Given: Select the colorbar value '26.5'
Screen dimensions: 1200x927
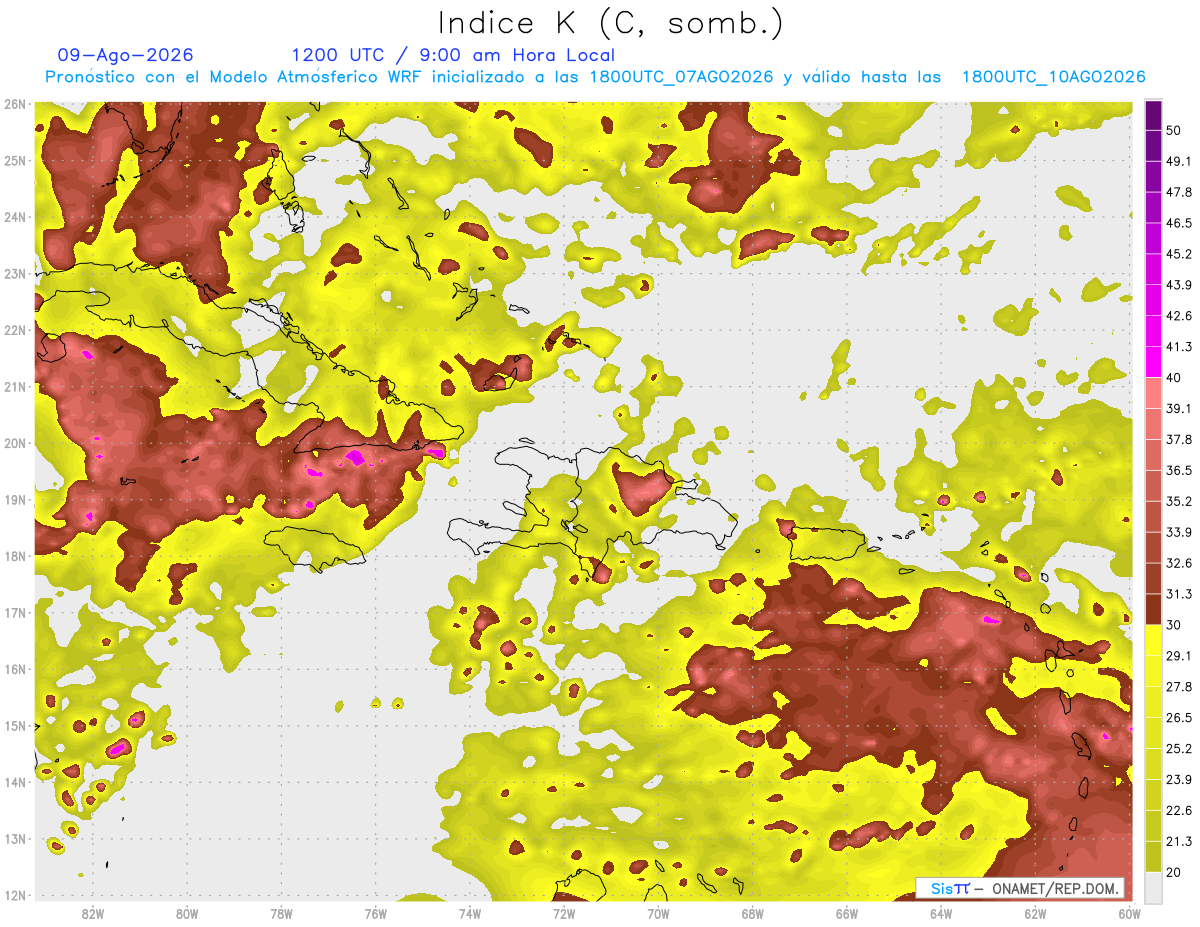Looking at the screenshot, I should [1179, 718].
